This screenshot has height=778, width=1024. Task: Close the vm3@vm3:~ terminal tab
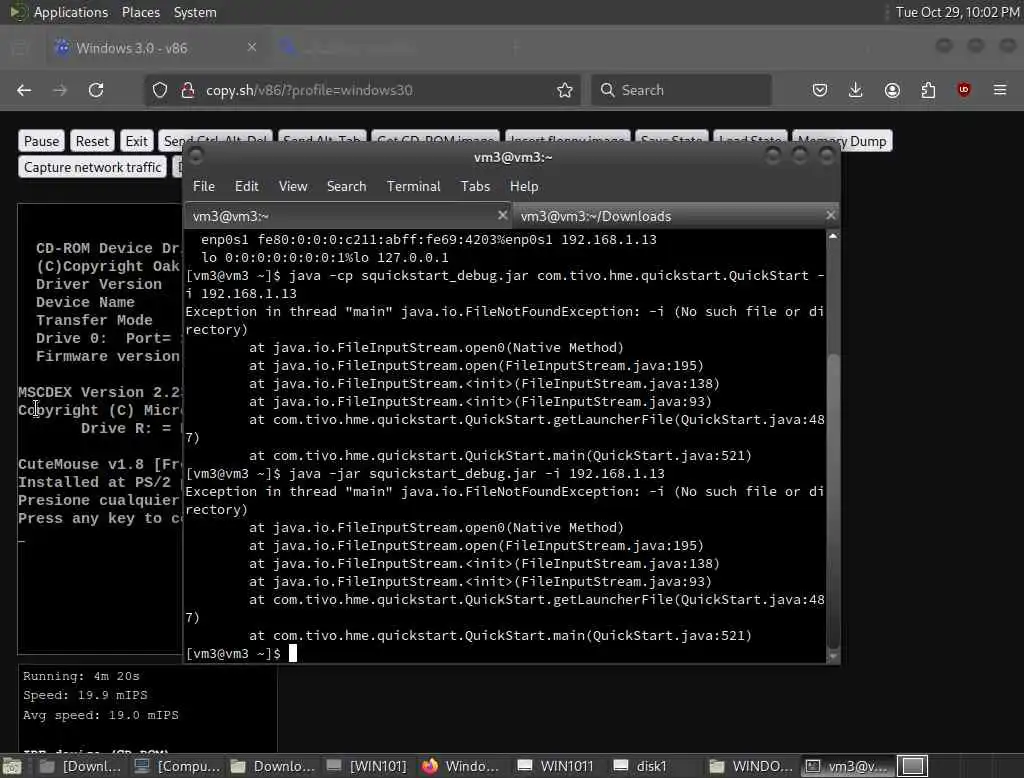pyautogui.click(x=502, y=215)
